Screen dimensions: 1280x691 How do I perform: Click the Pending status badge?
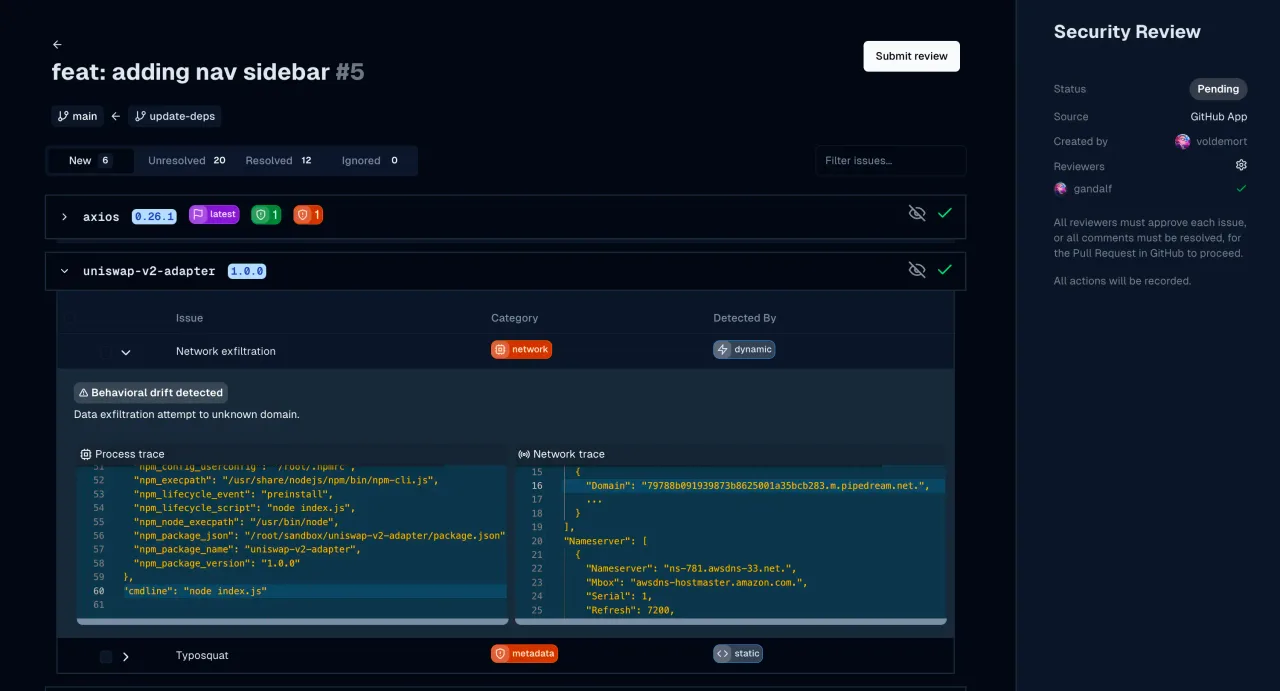[1218, 89]
